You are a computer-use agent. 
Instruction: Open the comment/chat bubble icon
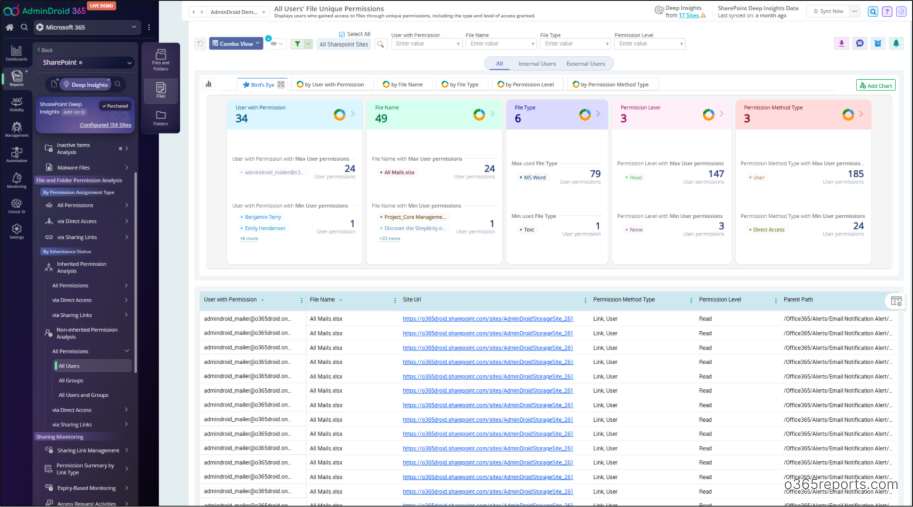[859, 44]
